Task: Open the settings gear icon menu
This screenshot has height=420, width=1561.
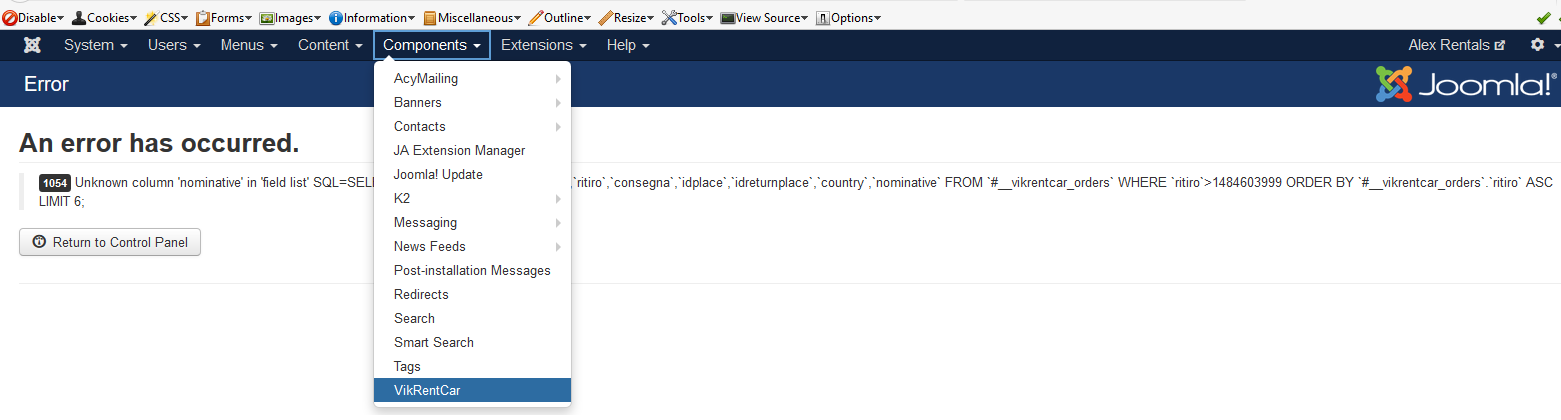Action: [x=1538, y=45]
